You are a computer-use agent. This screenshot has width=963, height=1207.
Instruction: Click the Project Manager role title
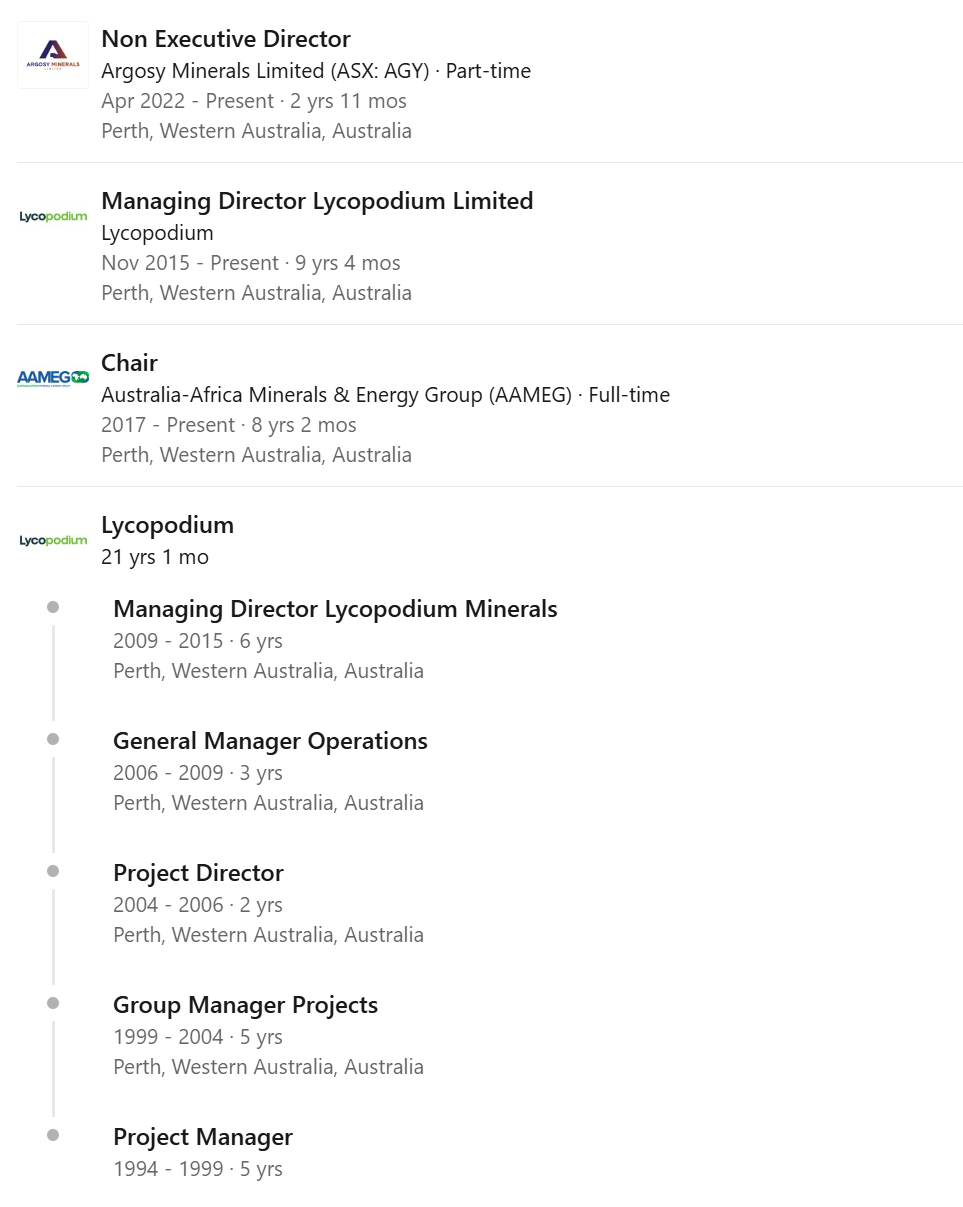tap(202, 1137)
